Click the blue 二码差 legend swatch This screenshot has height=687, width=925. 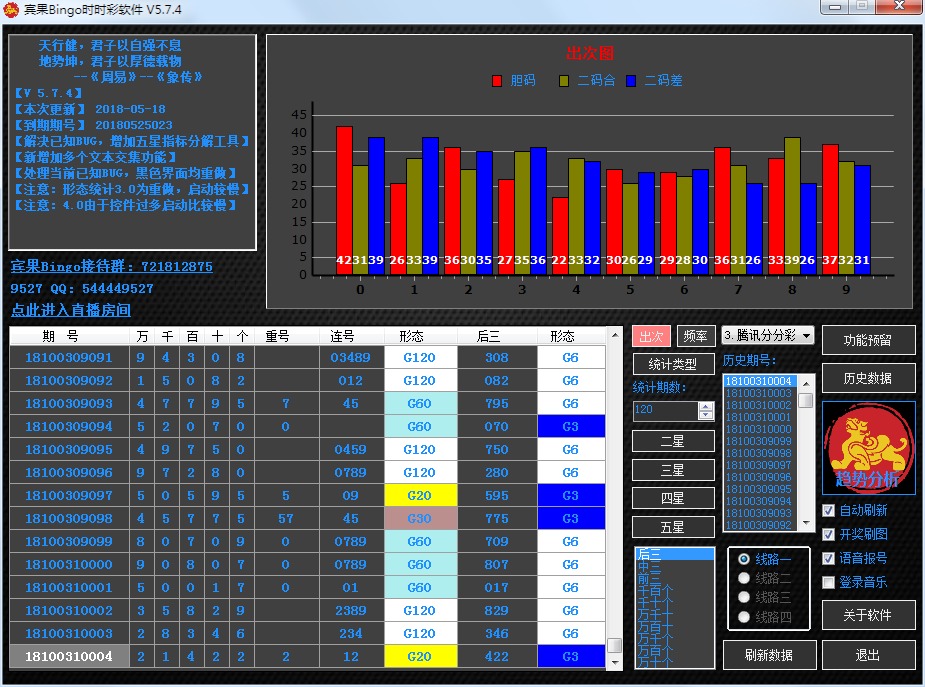coord(632,81)
